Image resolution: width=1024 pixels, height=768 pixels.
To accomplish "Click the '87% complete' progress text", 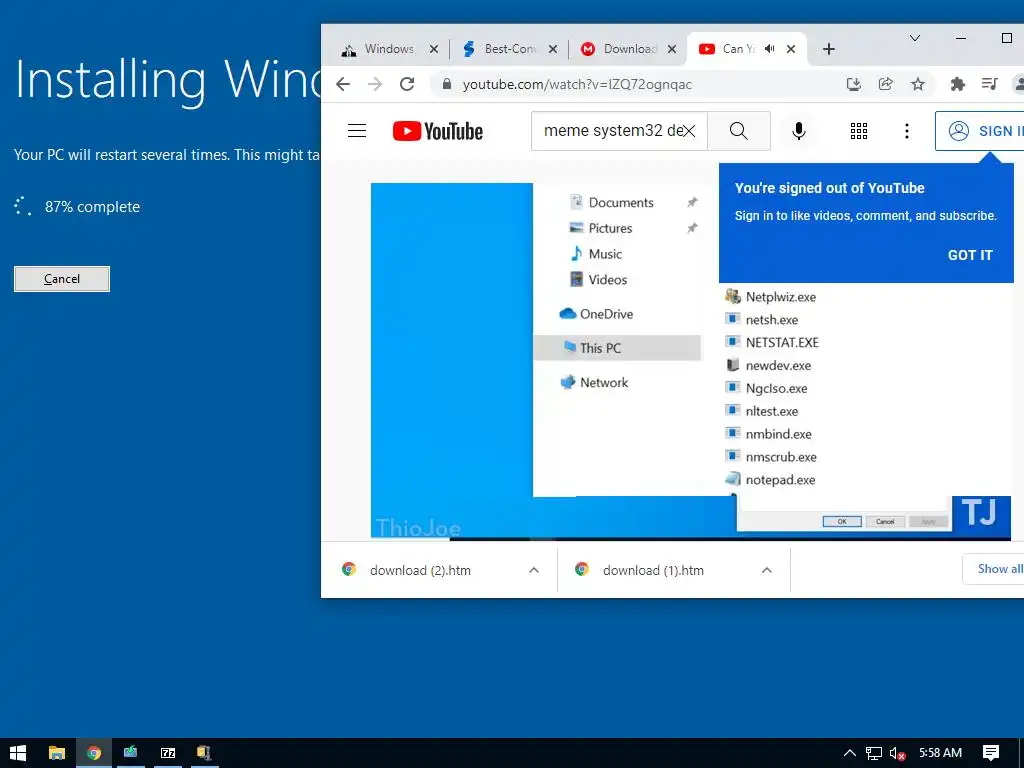I will pyautogui.click(x=92, y=207).
